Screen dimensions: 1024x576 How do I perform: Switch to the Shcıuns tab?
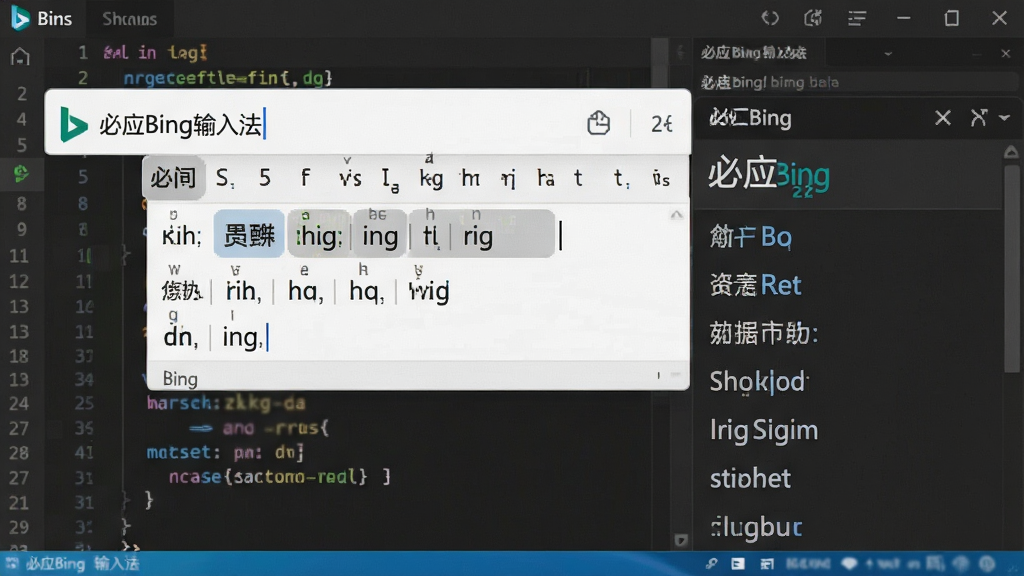click(x=129, y=19)
